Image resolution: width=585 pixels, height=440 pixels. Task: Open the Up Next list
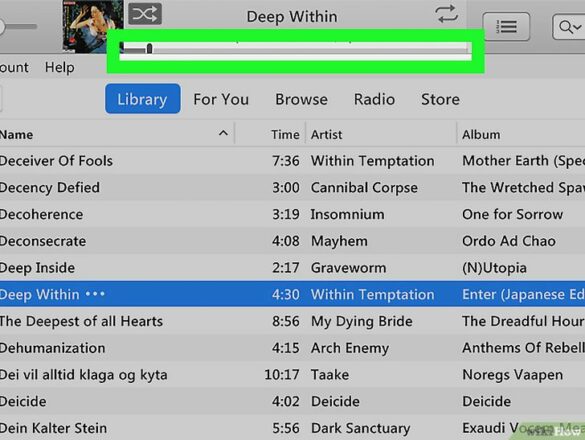click(506, 26)
